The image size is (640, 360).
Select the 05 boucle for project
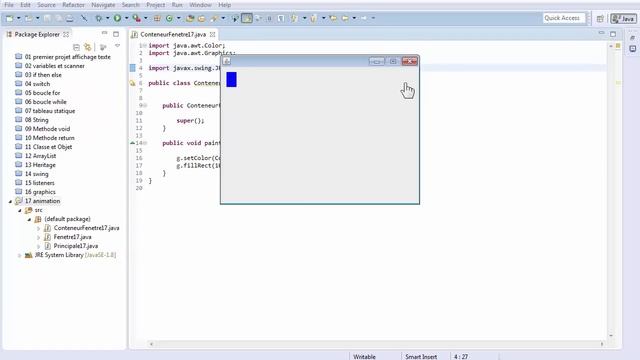click(42, 93)
